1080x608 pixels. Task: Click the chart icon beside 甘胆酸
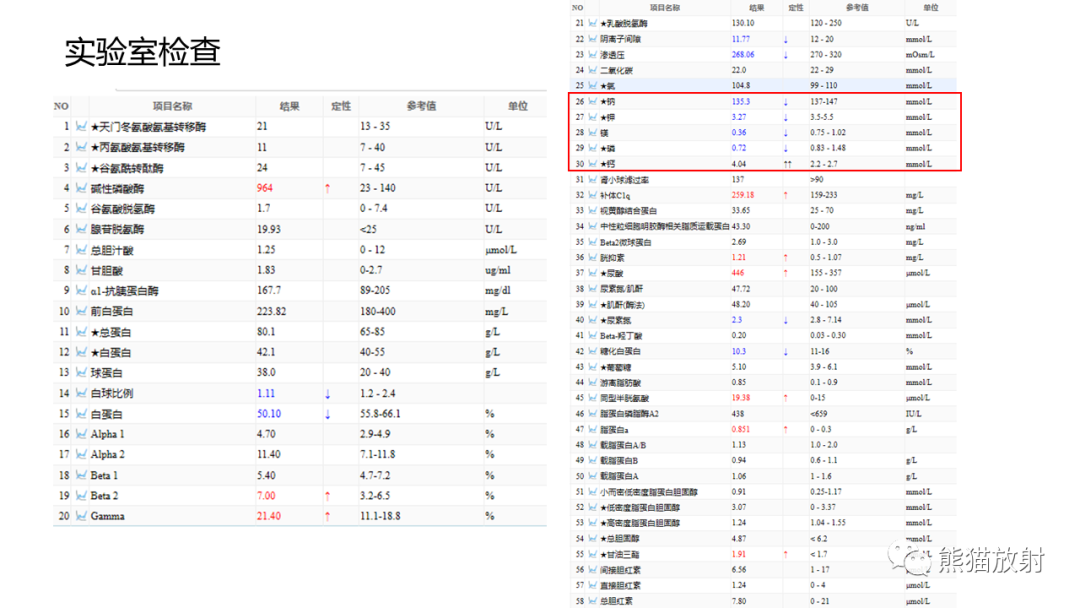(81, 271)
